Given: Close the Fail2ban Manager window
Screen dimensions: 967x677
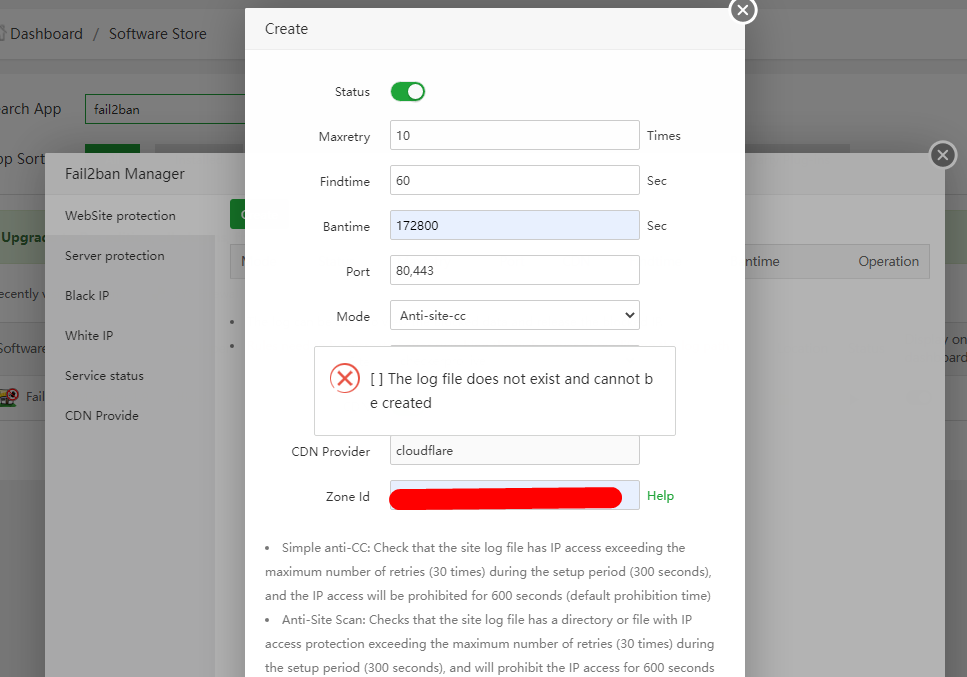Looking at the screenshot, I should (x=943, y=155).
